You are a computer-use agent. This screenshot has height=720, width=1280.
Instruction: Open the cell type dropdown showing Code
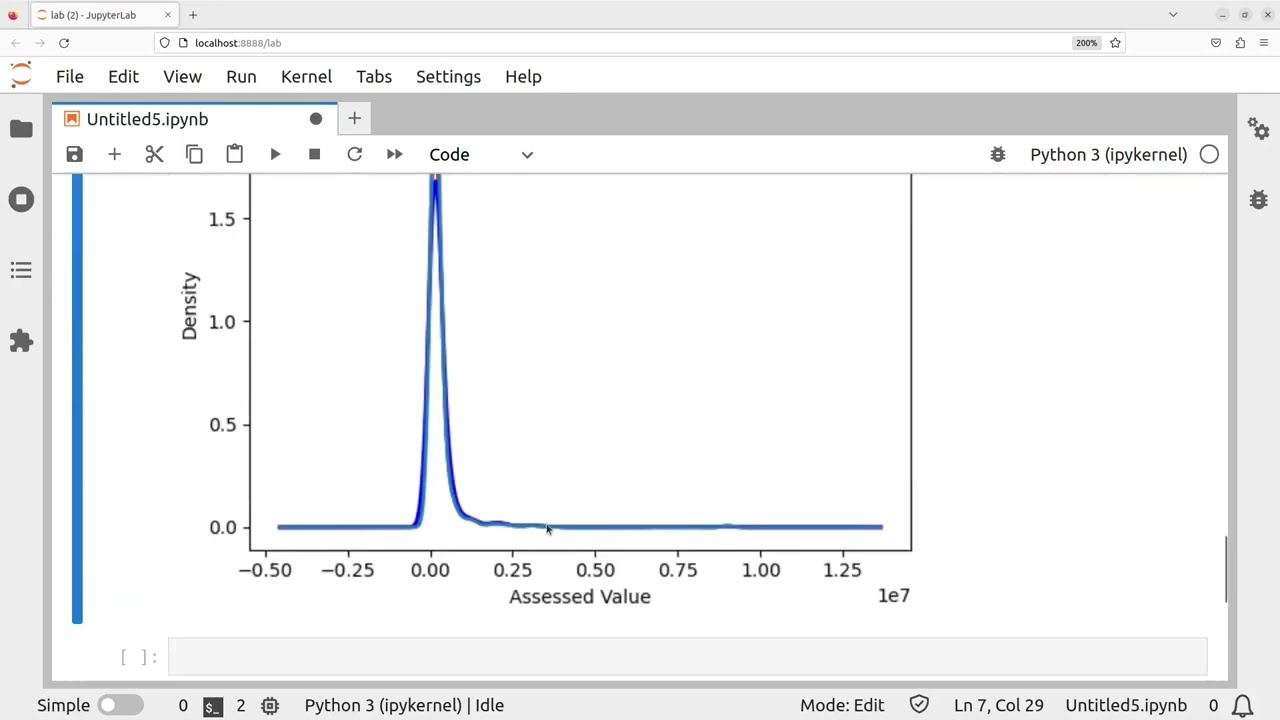[x=481, y=155]
